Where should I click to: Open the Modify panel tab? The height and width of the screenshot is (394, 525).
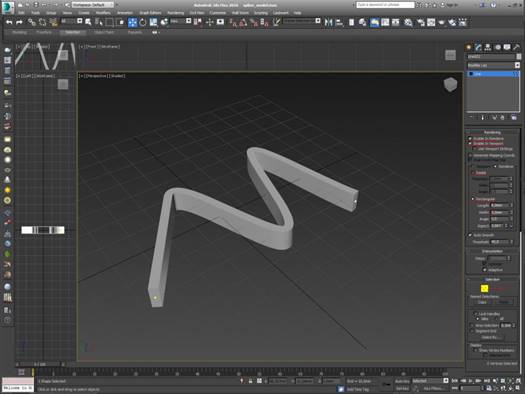[x=478, y=47]
